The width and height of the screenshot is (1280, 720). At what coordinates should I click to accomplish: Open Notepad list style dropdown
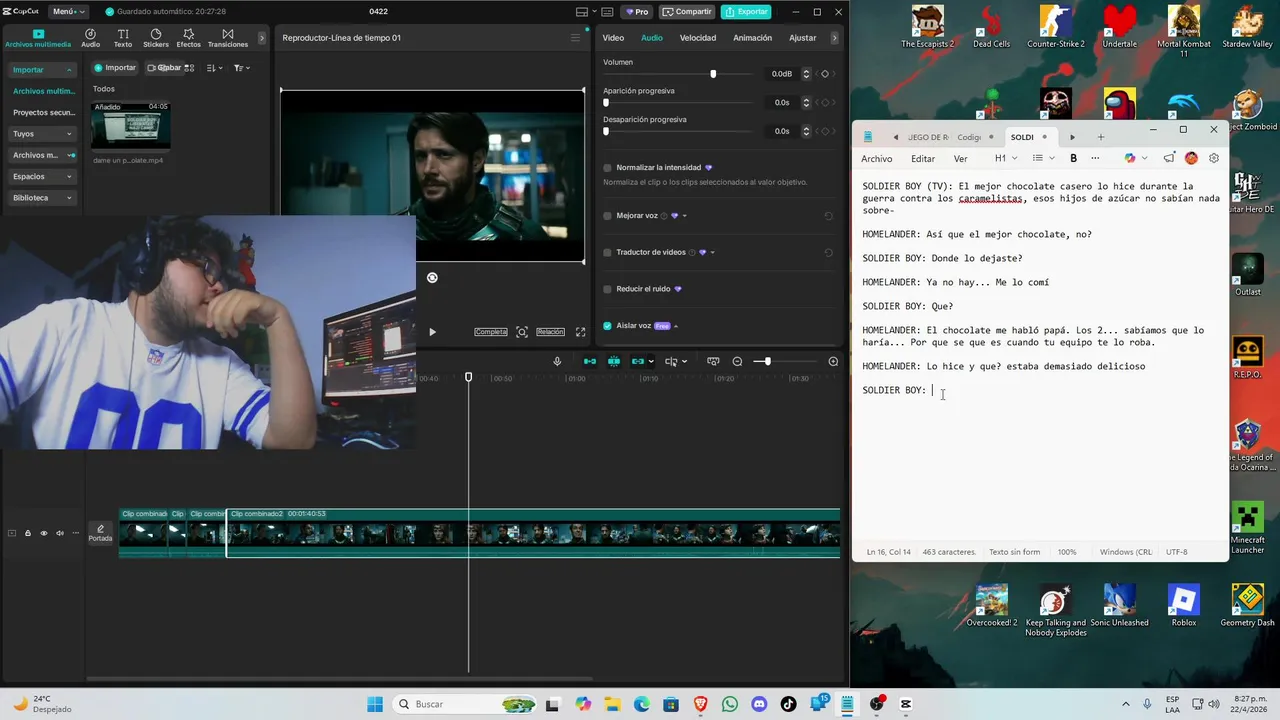click(1043, 158)
